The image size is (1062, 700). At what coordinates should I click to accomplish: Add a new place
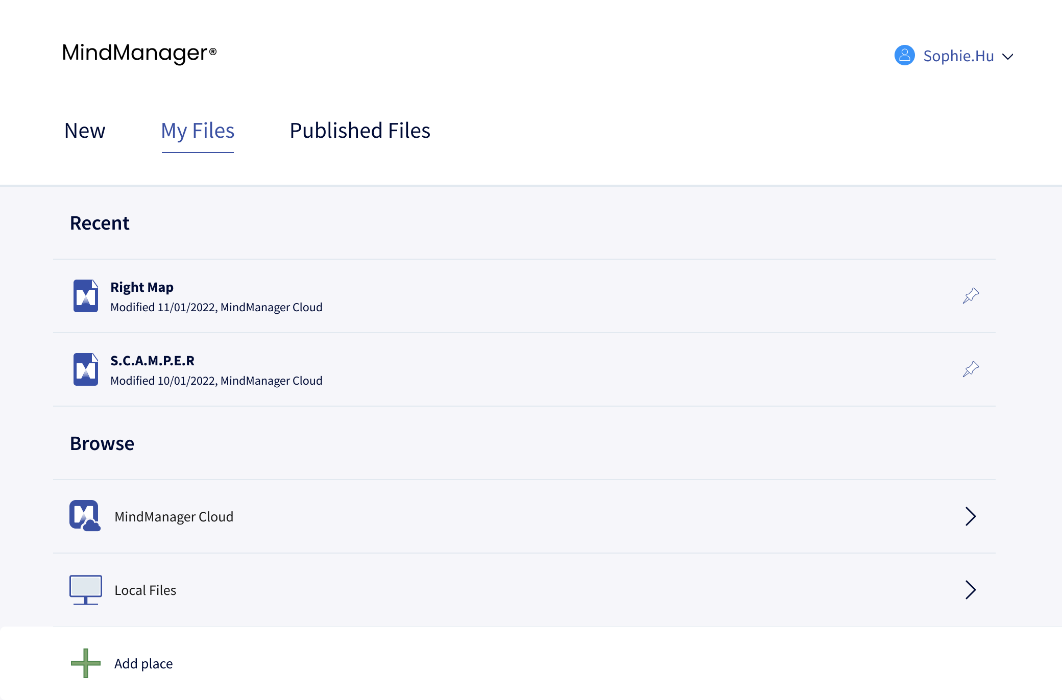coord(143,663)
